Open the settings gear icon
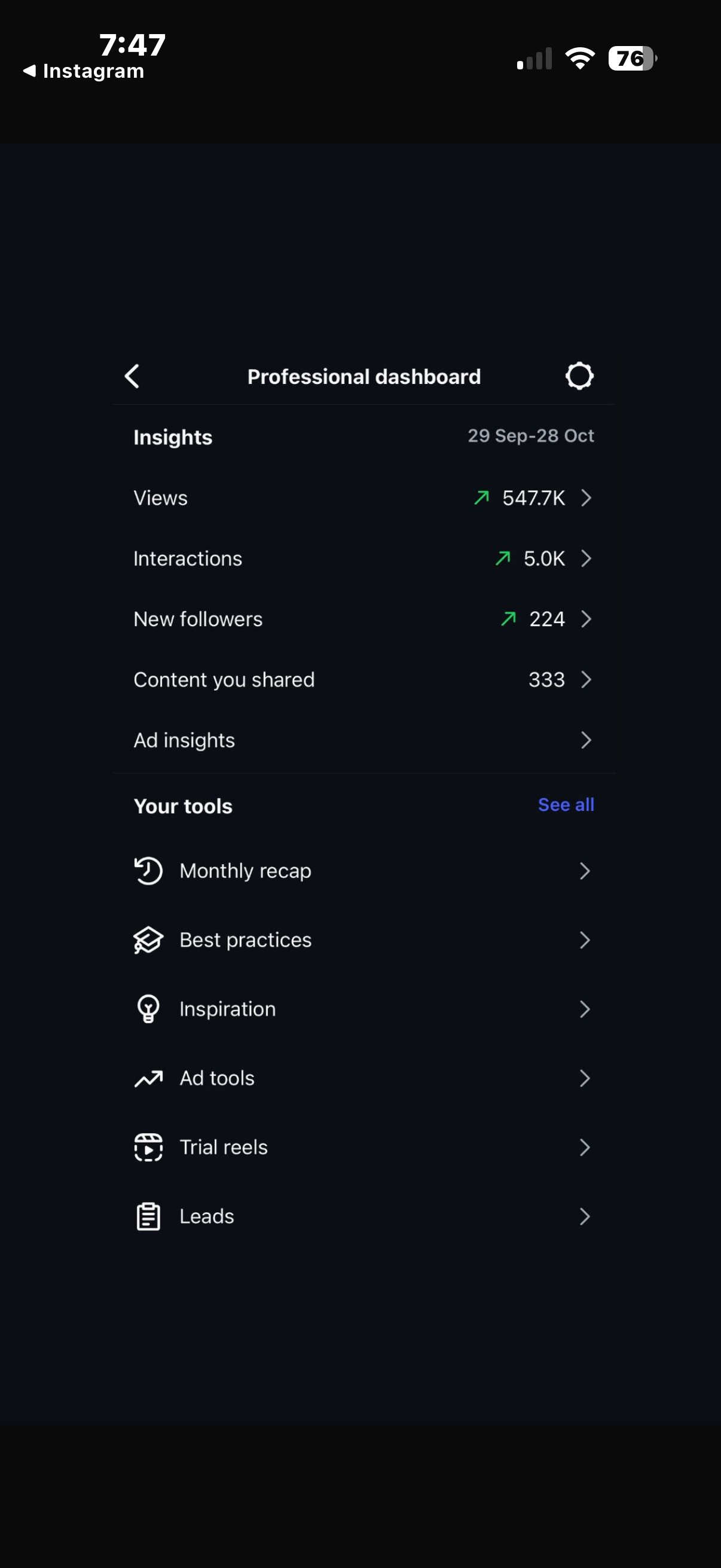This screenshot has width=721, height=1568. [x=579, y=376]
